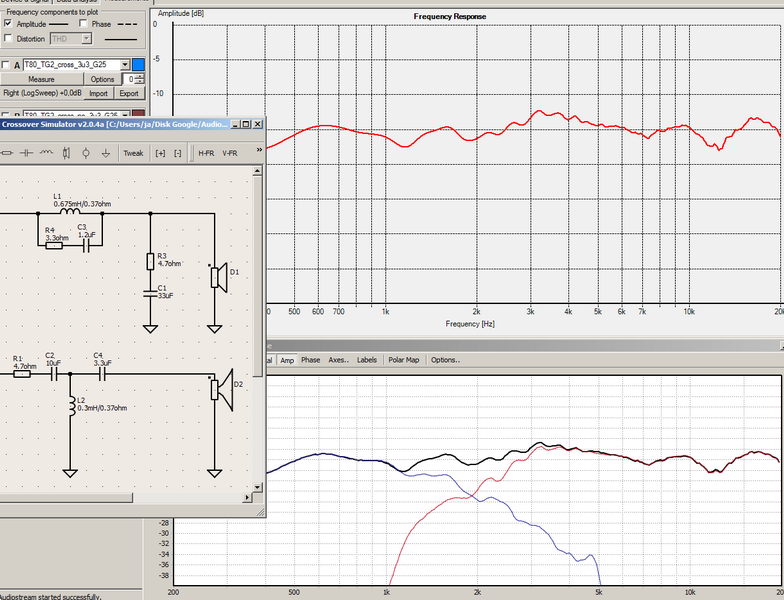Screen dimensions: 784x600
Task: Open measurement A name dropdown
Action: point(125,64)
